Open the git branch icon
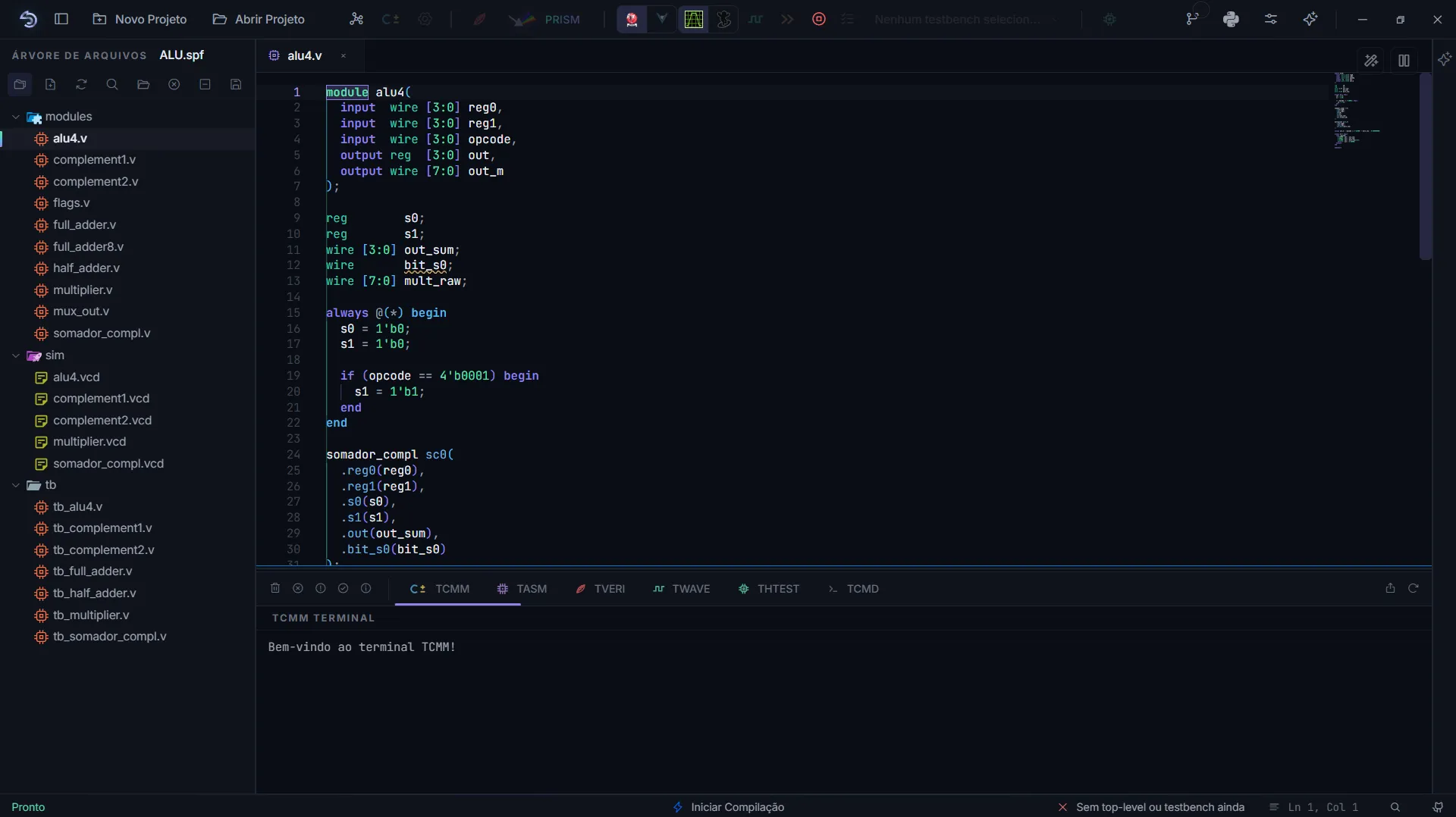 coord(1193,19)
